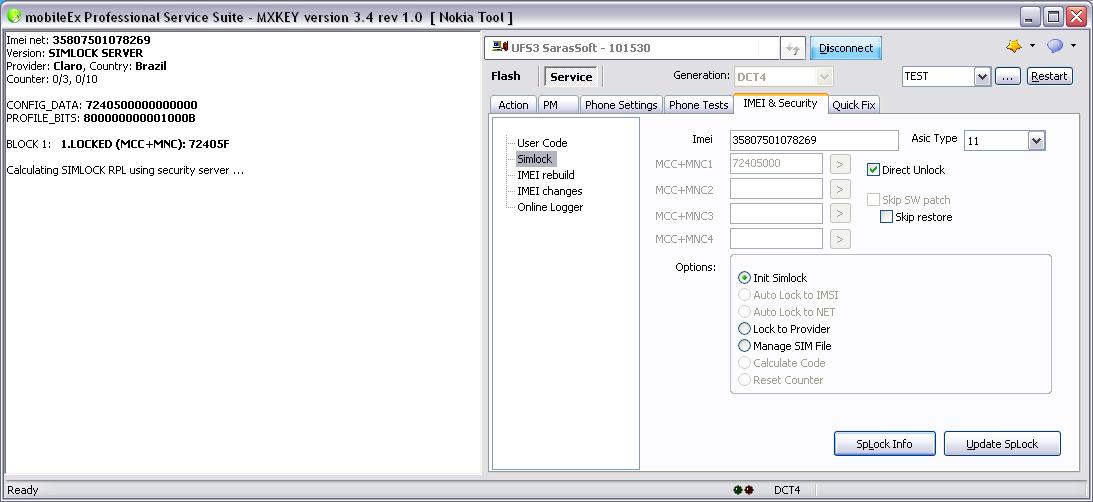
Task: Open the Generation DCT4 dropdown
Action: click(825, 77)
